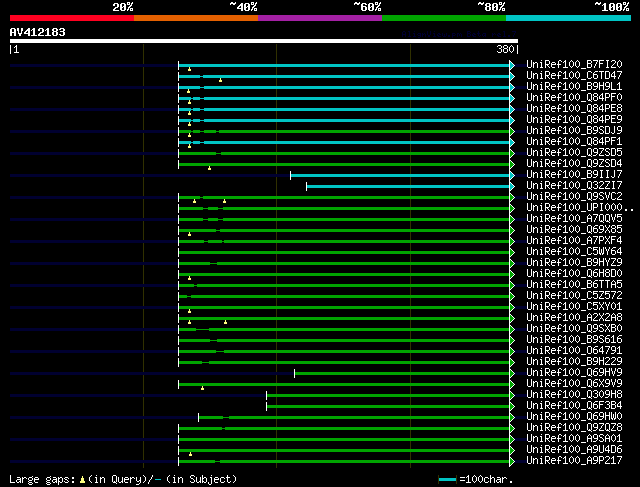Click the yellow gap marker below the Q69X85 bar
The height and width of the screenshot is (487, 640).
tap(189, 234)
